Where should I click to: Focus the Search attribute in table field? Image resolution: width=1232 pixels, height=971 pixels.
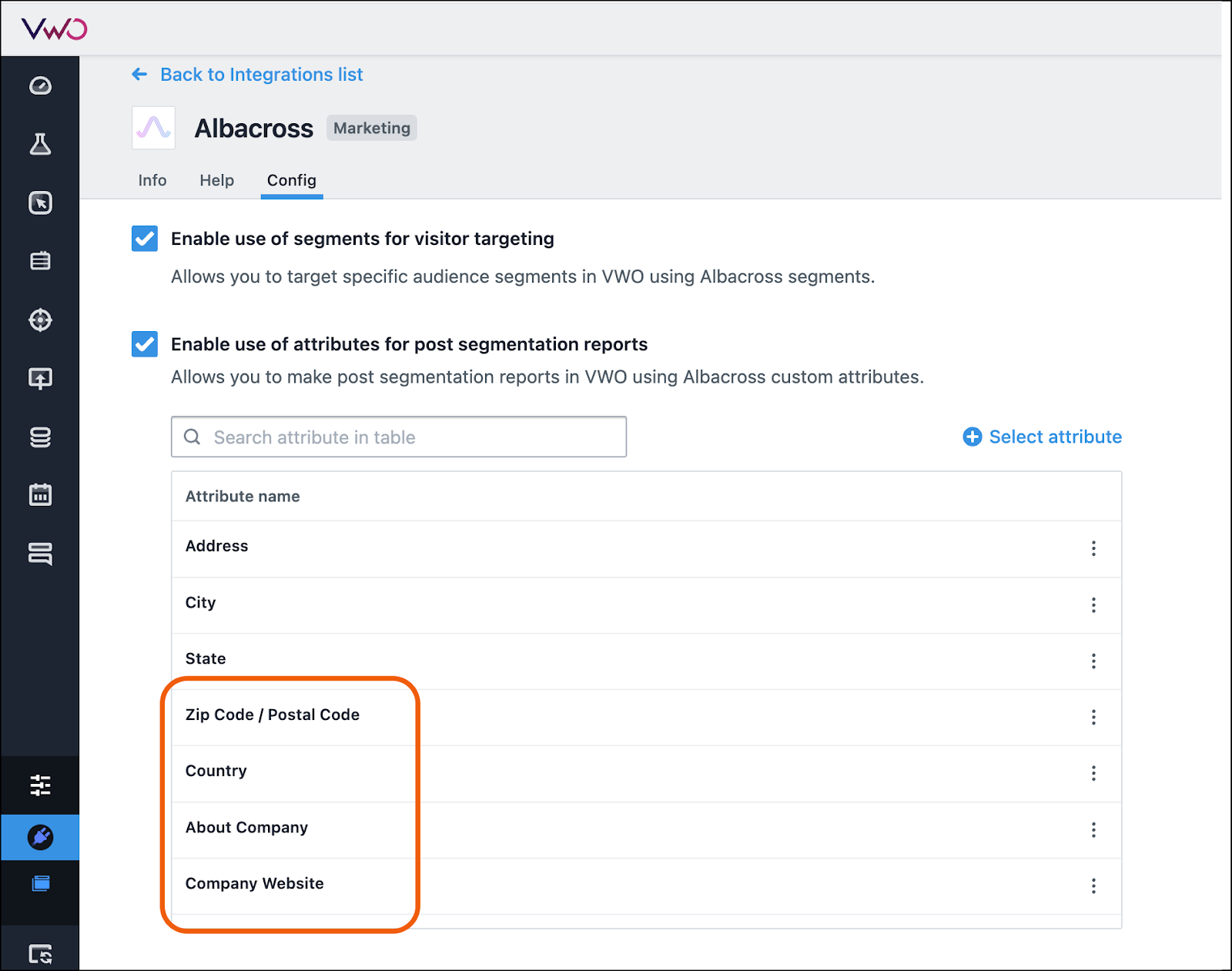click(x=399, y=437)
